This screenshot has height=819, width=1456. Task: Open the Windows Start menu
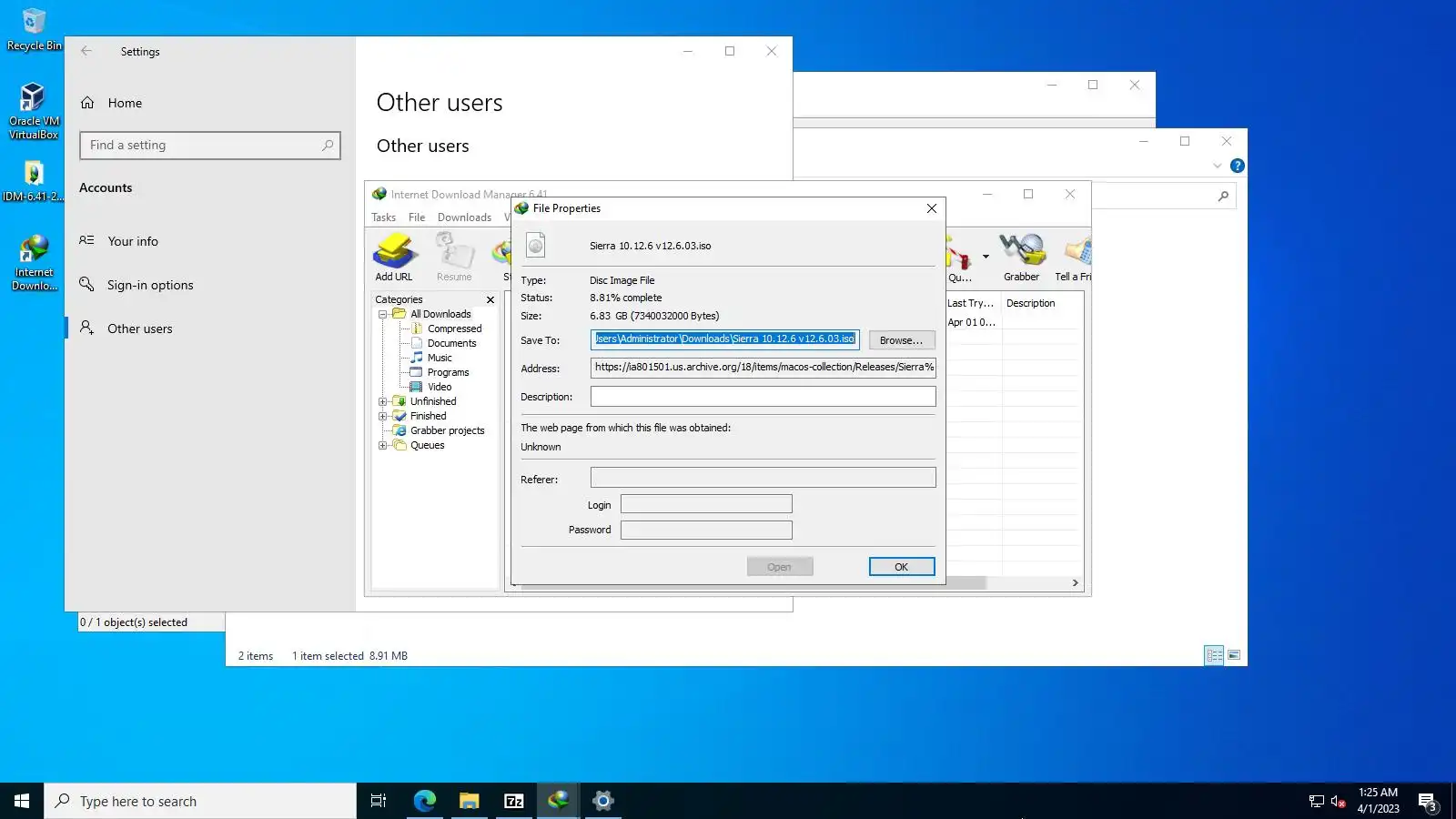point(22,801)
